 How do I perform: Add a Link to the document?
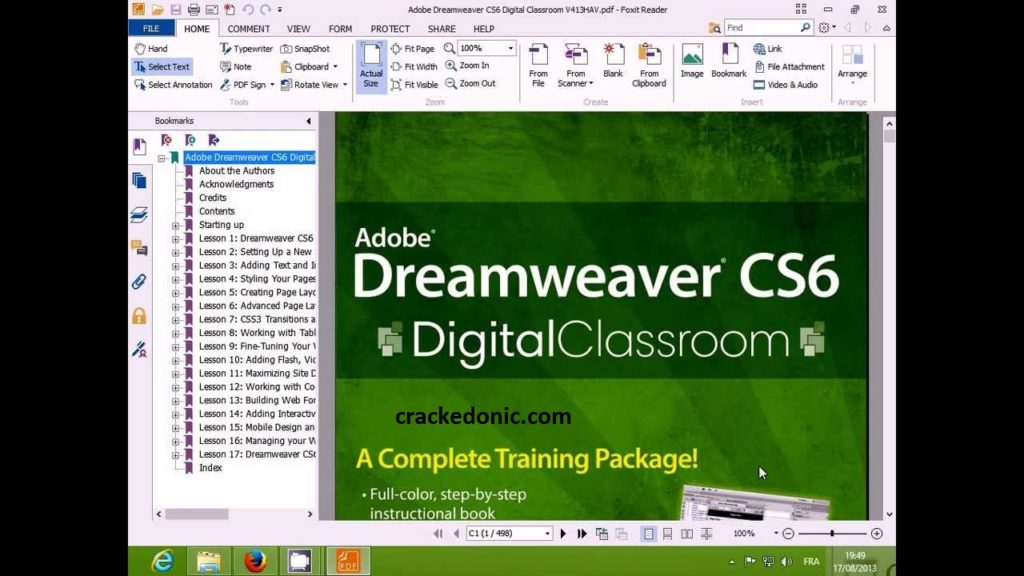768,48
